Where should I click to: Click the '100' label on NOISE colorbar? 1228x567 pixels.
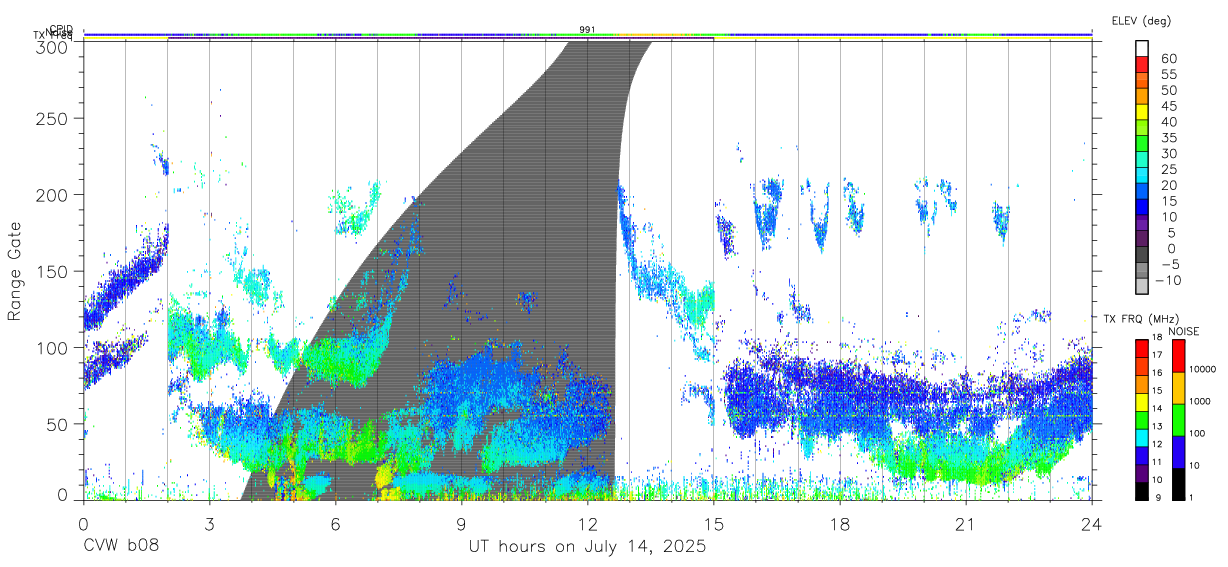tap(1198, 433)
